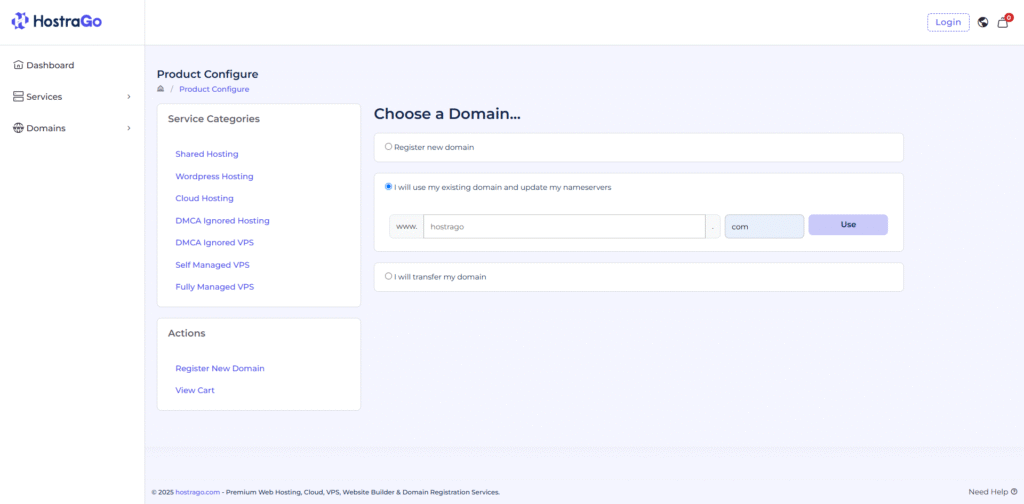Focus the hostrago domain name field
The width and height of the screenshot is (1024, 504).
pos(564,227)
